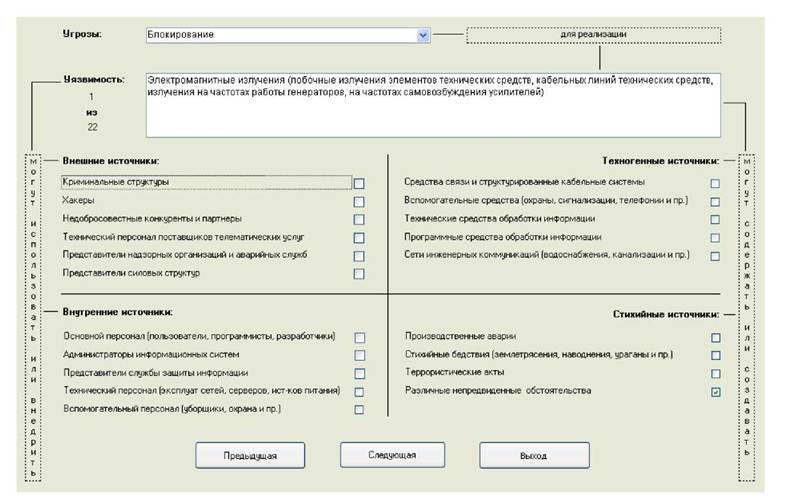Check the Производственные аварии checkbox
Screen dimensions: 787x498
click(x=715, y=337)
